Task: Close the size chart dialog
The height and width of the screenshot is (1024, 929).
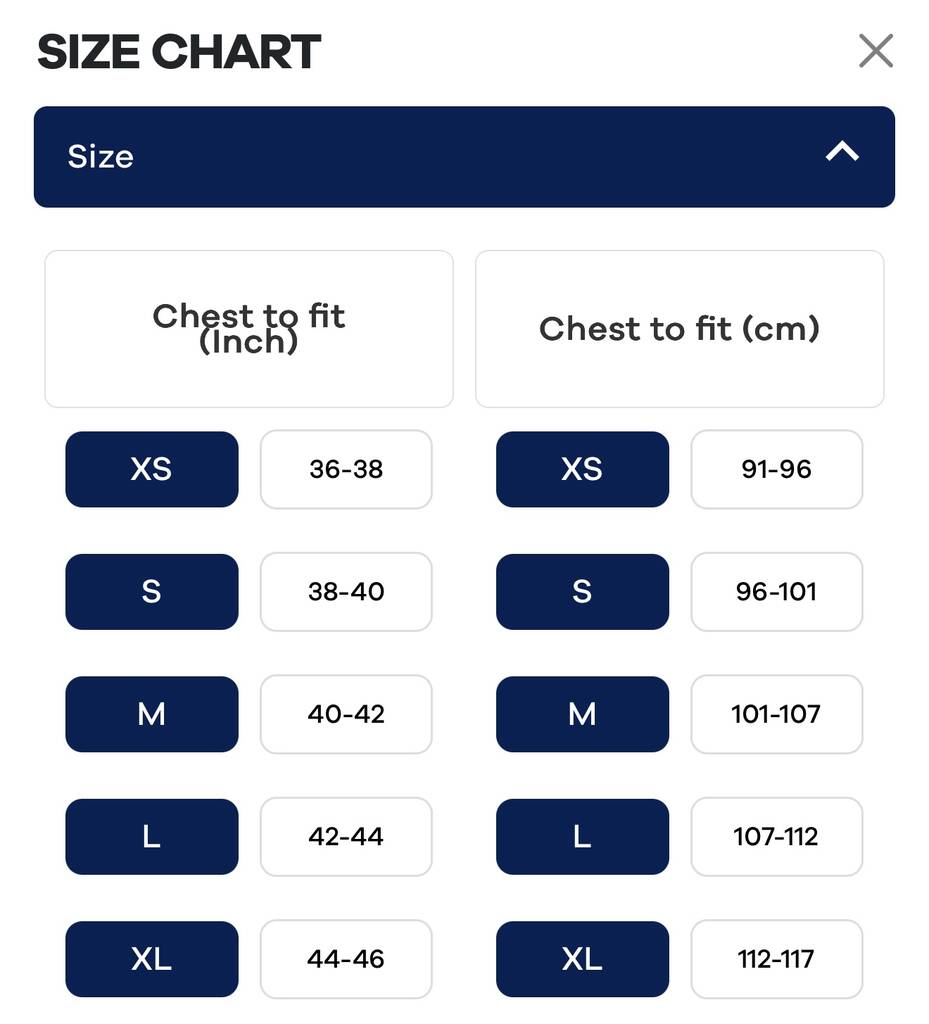Action: point(875,50)
